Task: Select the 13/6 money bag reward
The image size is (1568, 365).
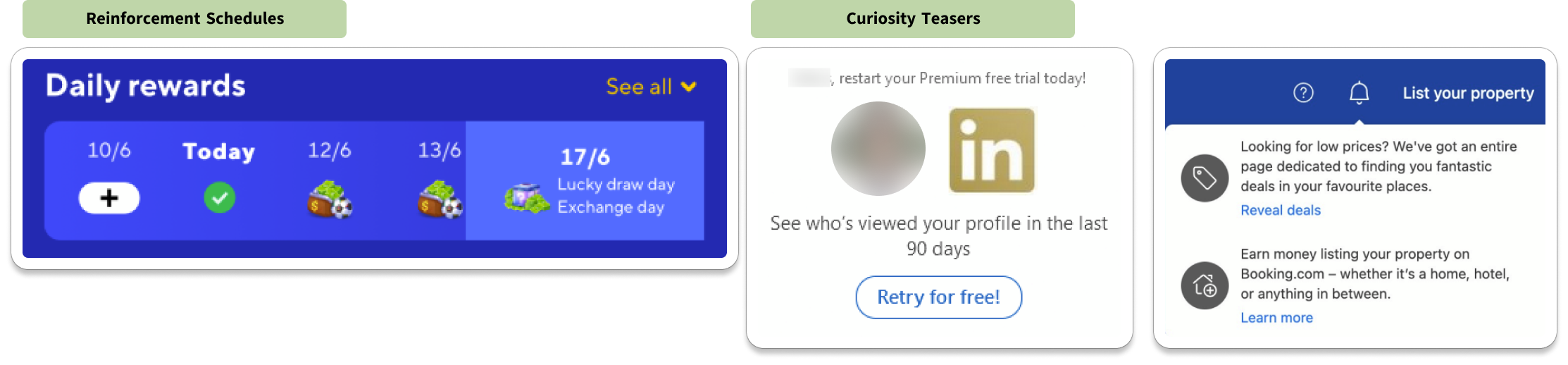Action: (440, 199)
